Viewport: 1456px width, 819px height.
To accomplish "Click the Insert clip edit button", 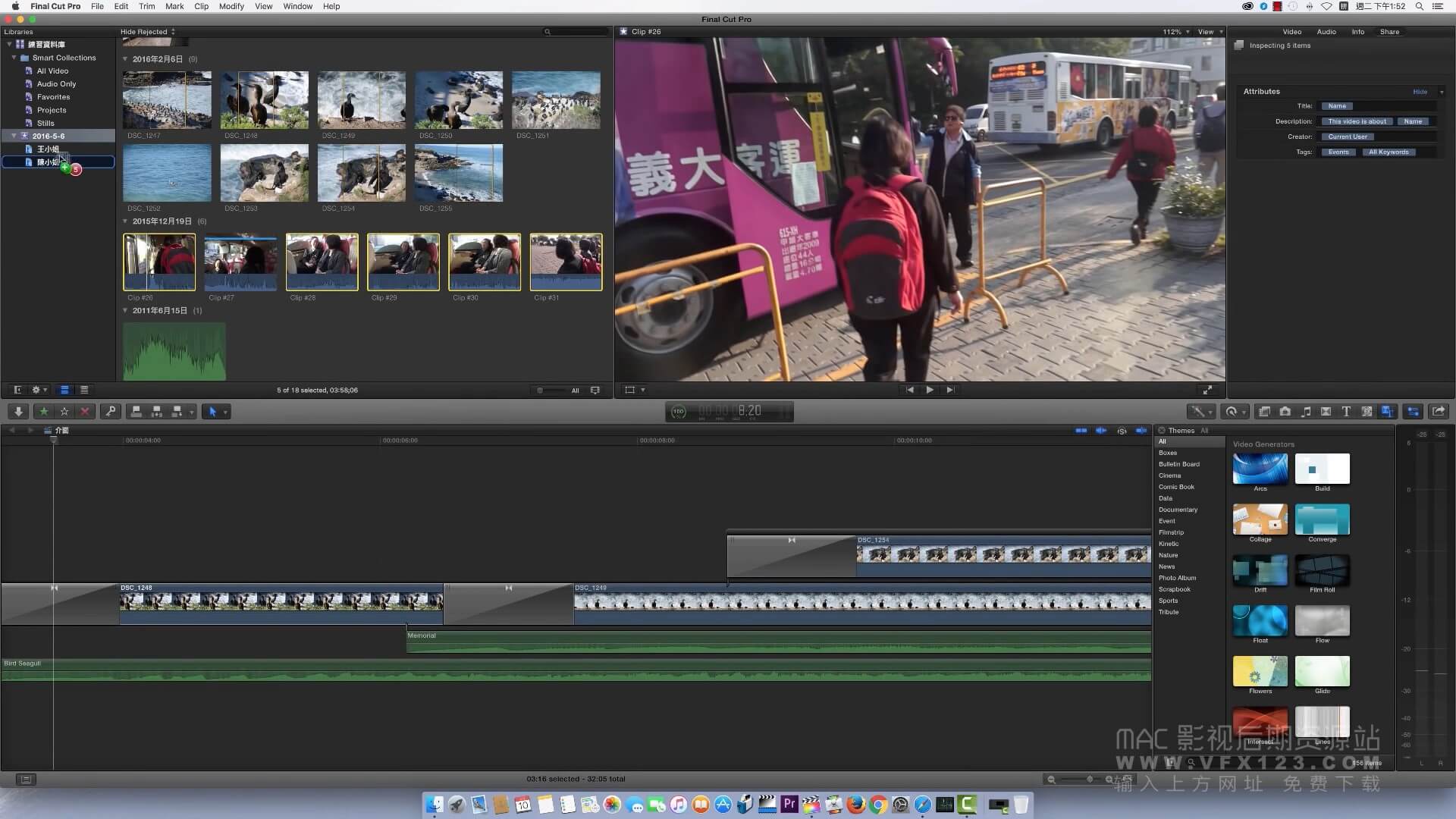I will coord(157,412).
